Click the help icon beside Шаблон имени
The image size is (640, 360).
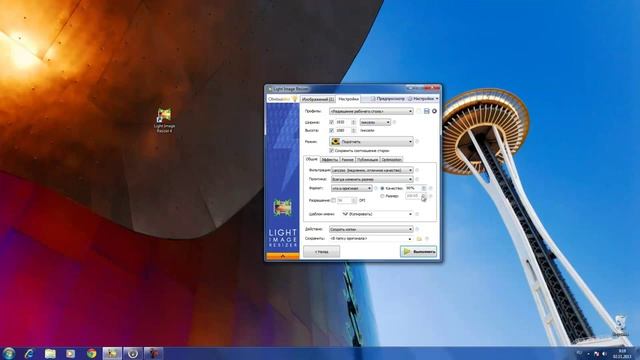(417, 214)
